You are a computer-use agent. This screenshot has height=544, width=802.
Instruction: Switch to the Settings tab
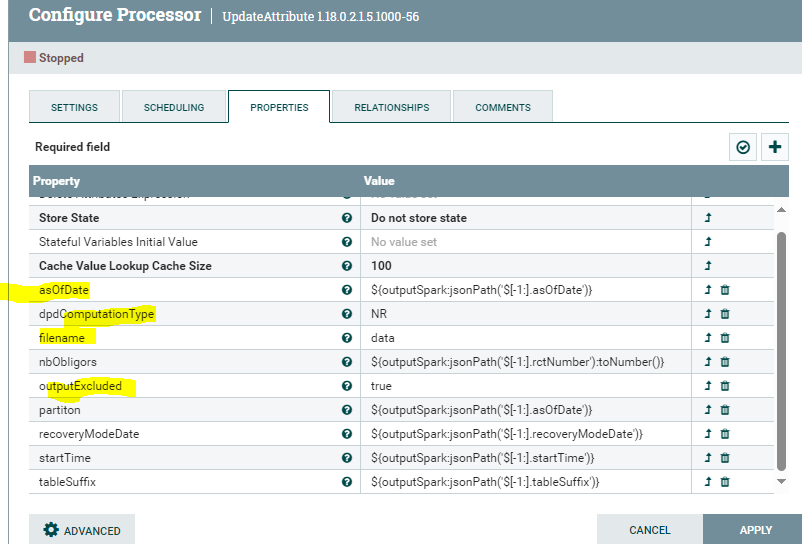click(x=74, y=108)
